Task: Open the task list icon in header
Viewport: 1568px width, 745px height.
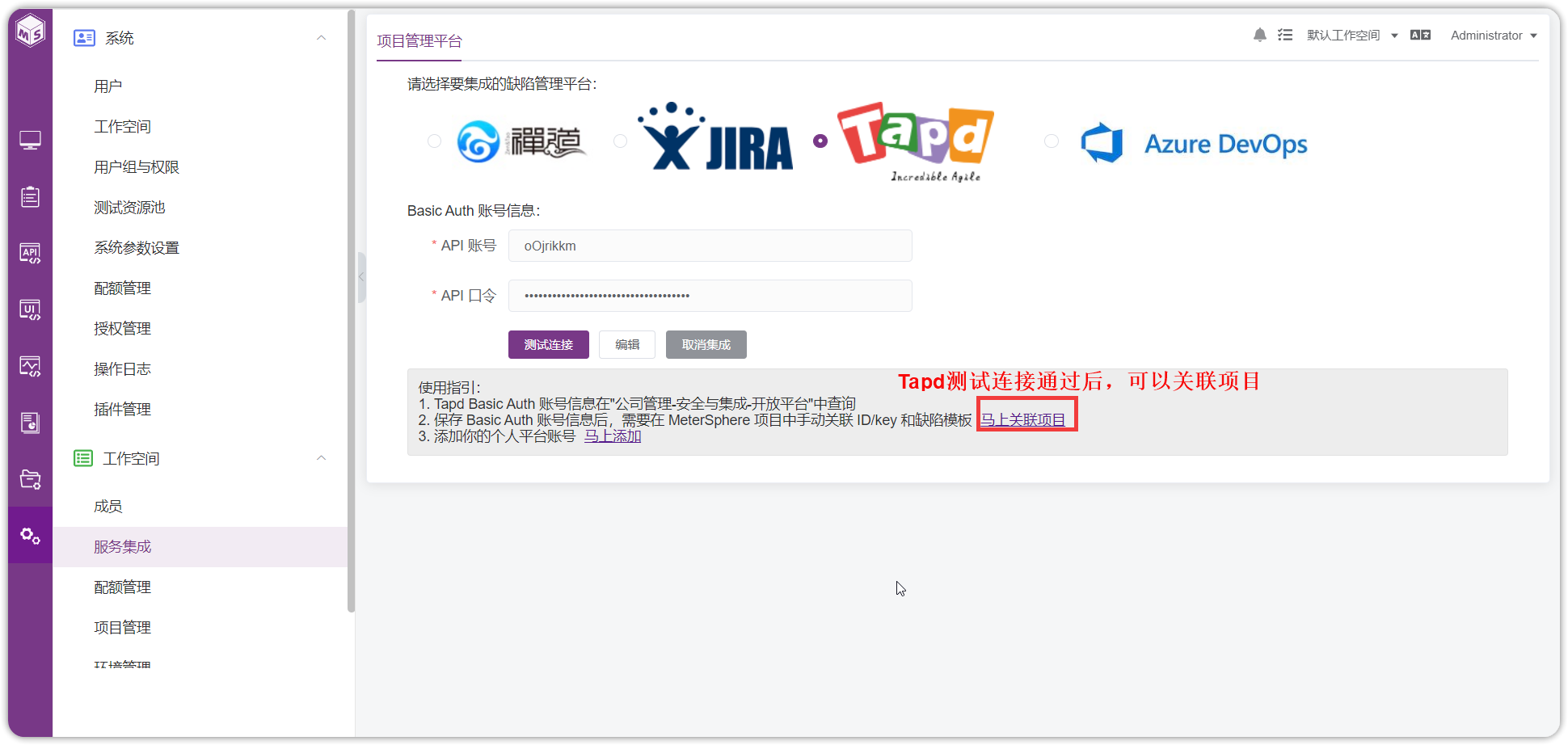Action: click(1285, 35)
